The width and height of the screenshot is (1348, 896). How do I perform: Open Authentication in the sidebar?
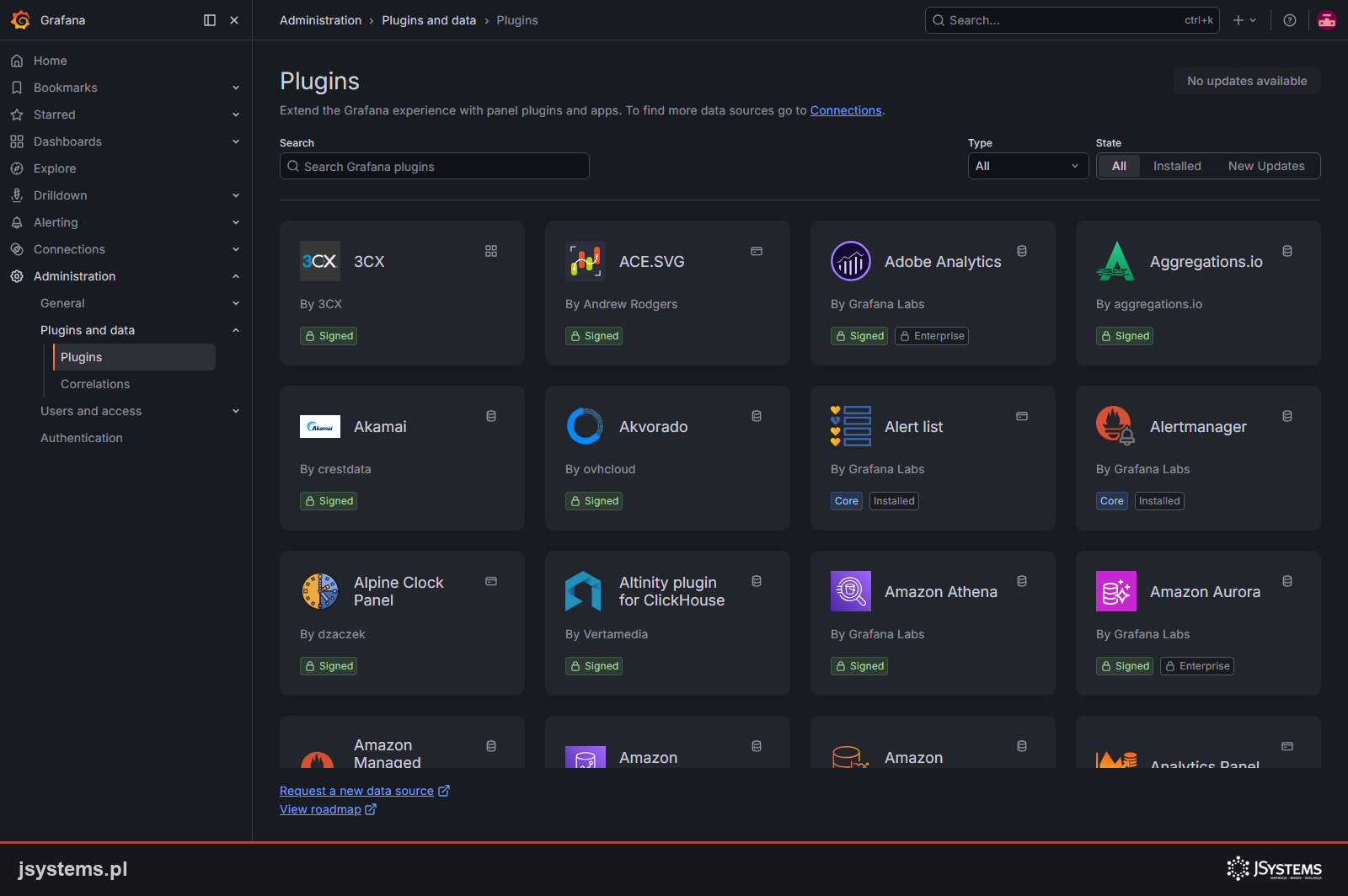82,438
